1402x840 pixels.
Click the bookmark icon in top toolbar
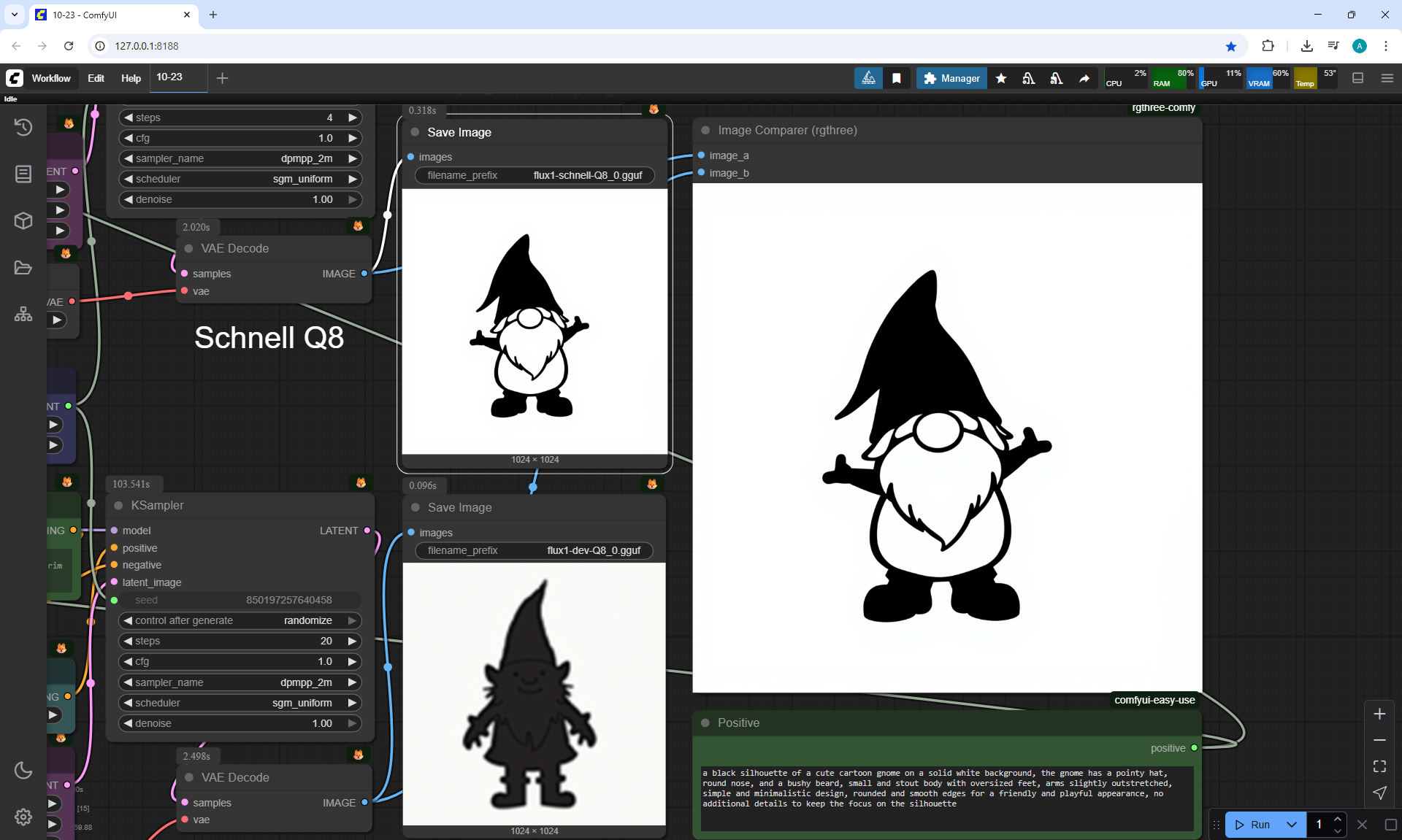(897, 78)
